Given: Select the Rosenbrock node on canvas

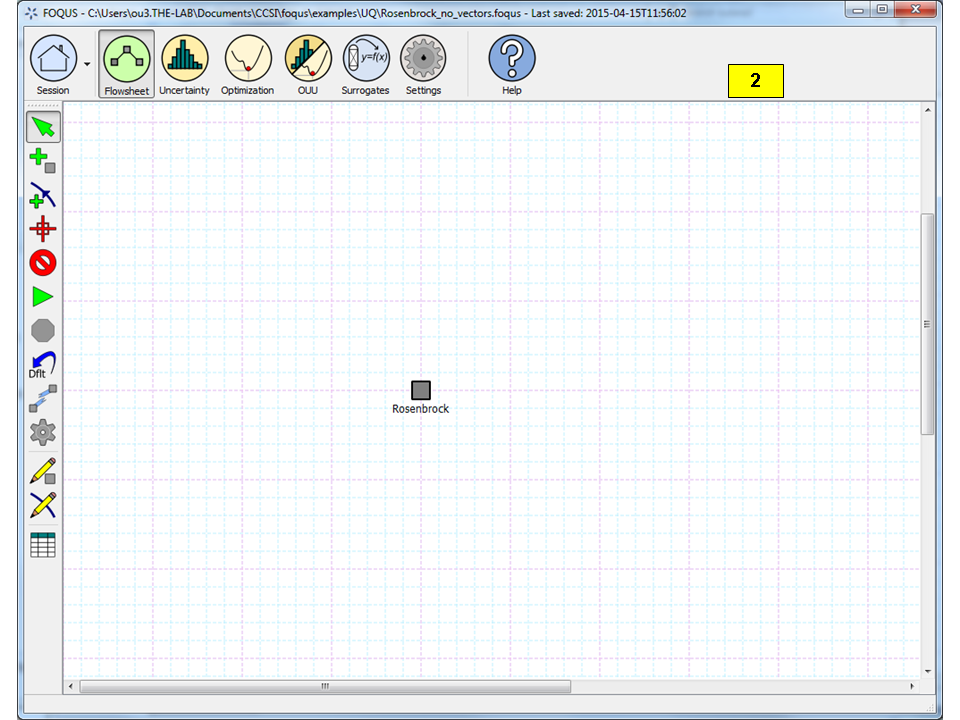Looking at the screenshot, I should [421, 390].
